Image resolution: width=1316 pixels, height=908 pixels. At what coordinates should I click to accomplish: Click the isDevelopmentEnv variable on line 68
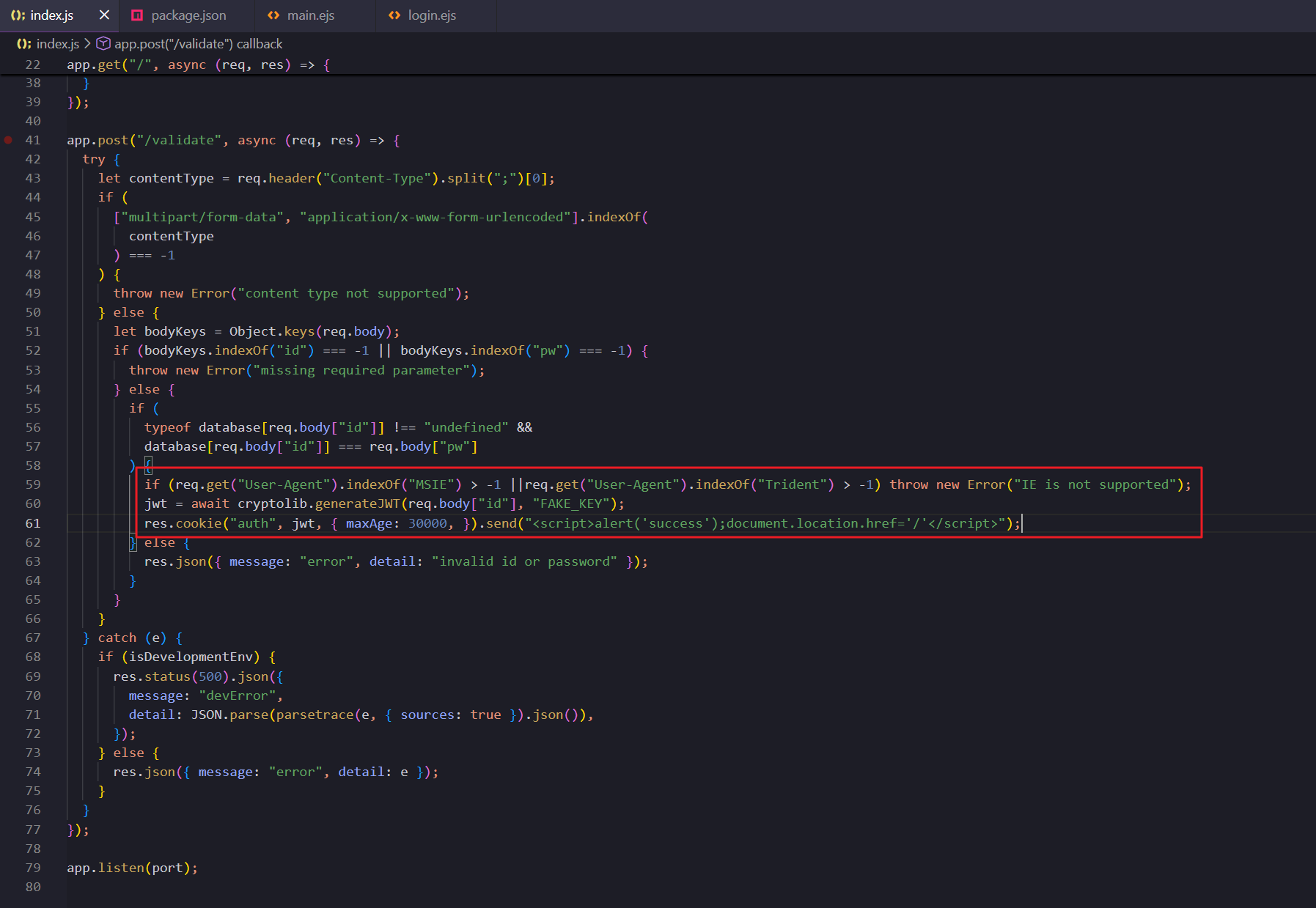click(x=191, y=657)
